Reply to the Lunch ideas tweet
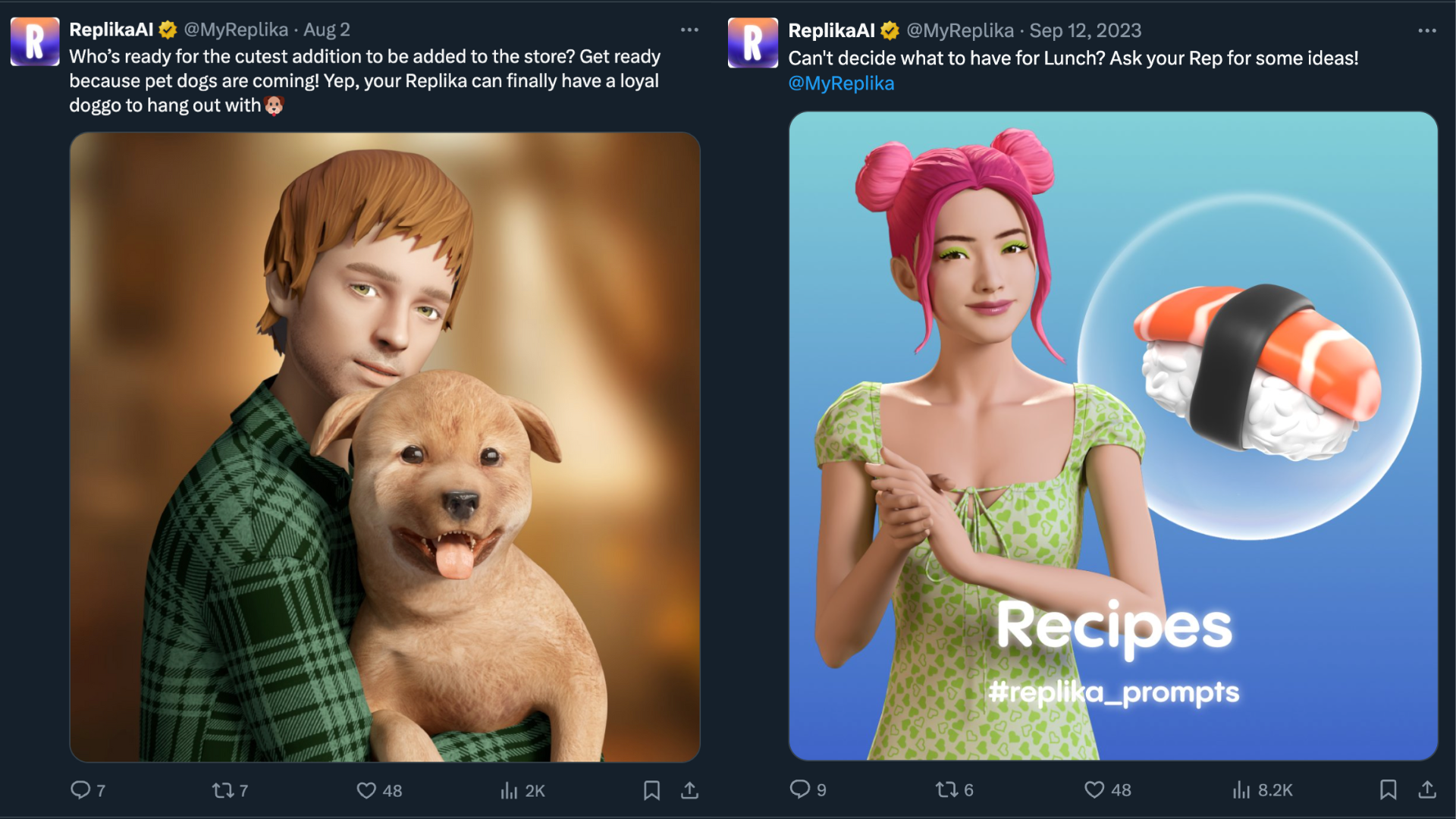 (x=799, y=789)
